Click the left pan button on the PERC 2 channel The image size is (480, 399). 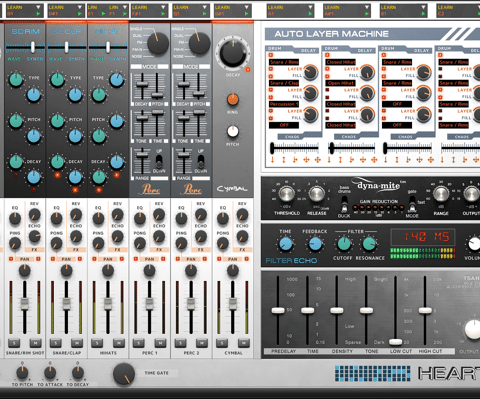(177, 259)
